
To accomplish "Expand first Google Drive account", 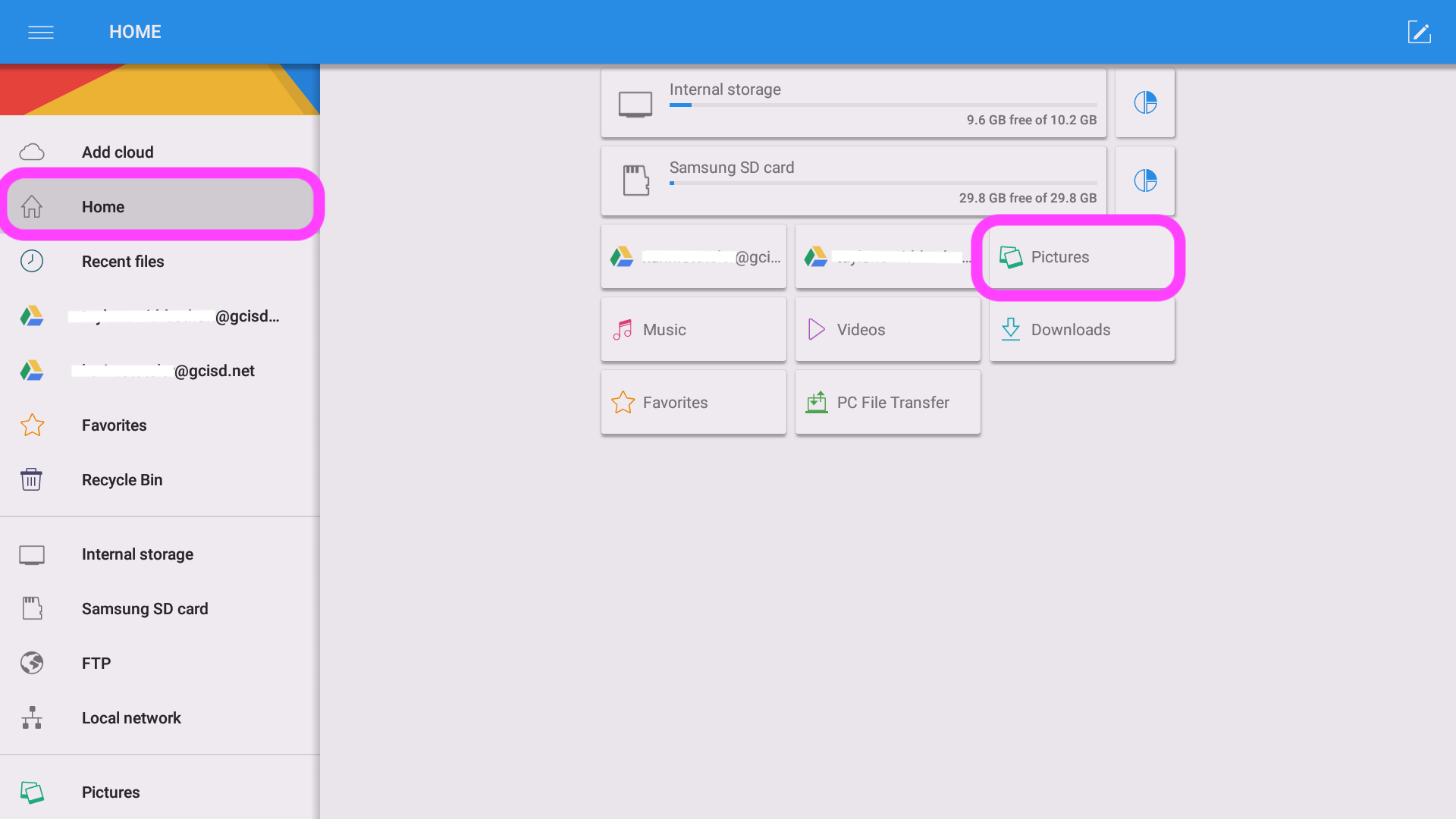I will point(160,316).
